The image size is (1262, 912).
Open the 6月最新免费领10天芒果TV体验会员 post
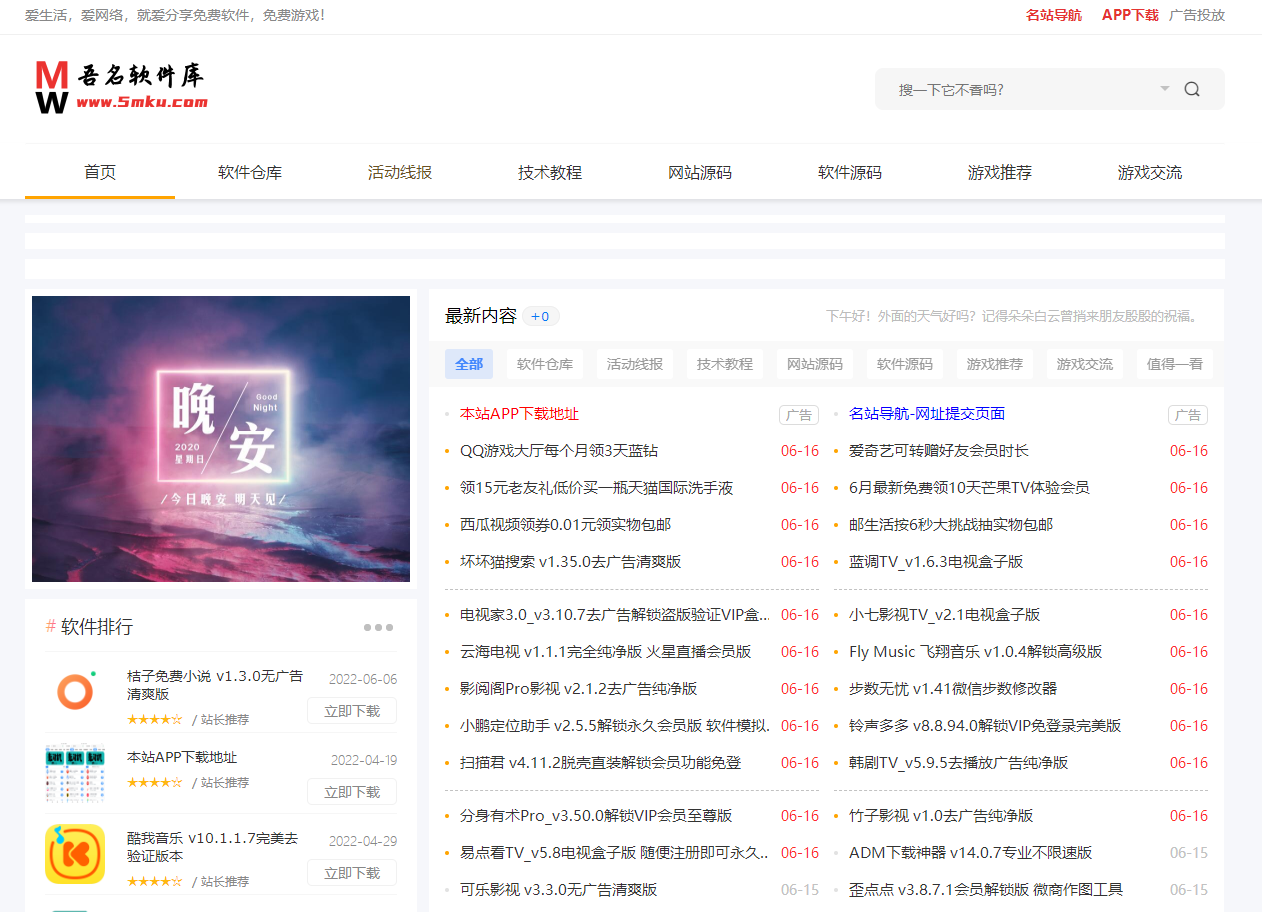[969, 488]
